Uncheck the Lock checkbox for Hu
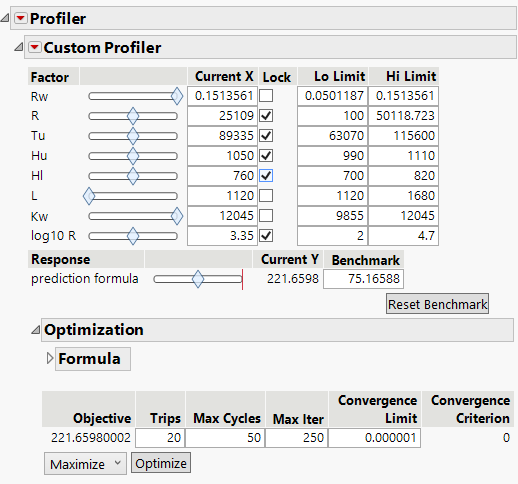518x484 pixels. tap(266, 156)
